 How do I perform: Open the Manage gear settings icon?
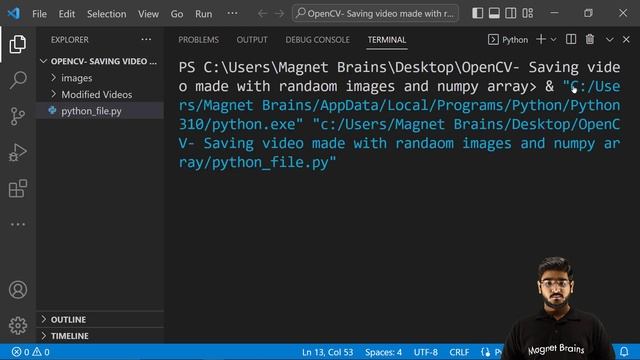pyautogui.click(x=18, y=326)
